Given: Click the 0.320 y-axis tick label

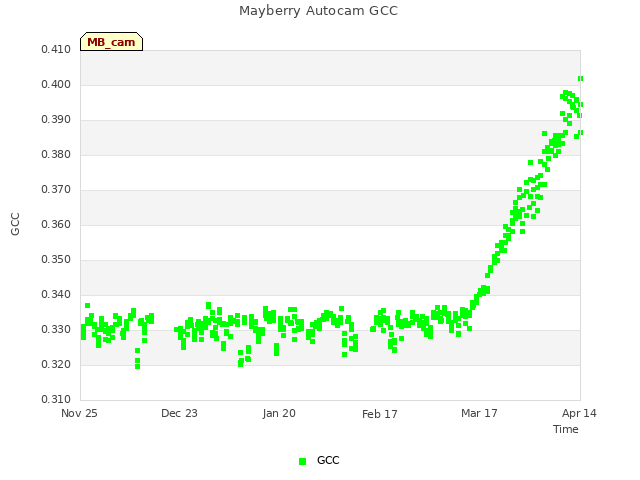Looking at the screenshot, I should (56, 364).
